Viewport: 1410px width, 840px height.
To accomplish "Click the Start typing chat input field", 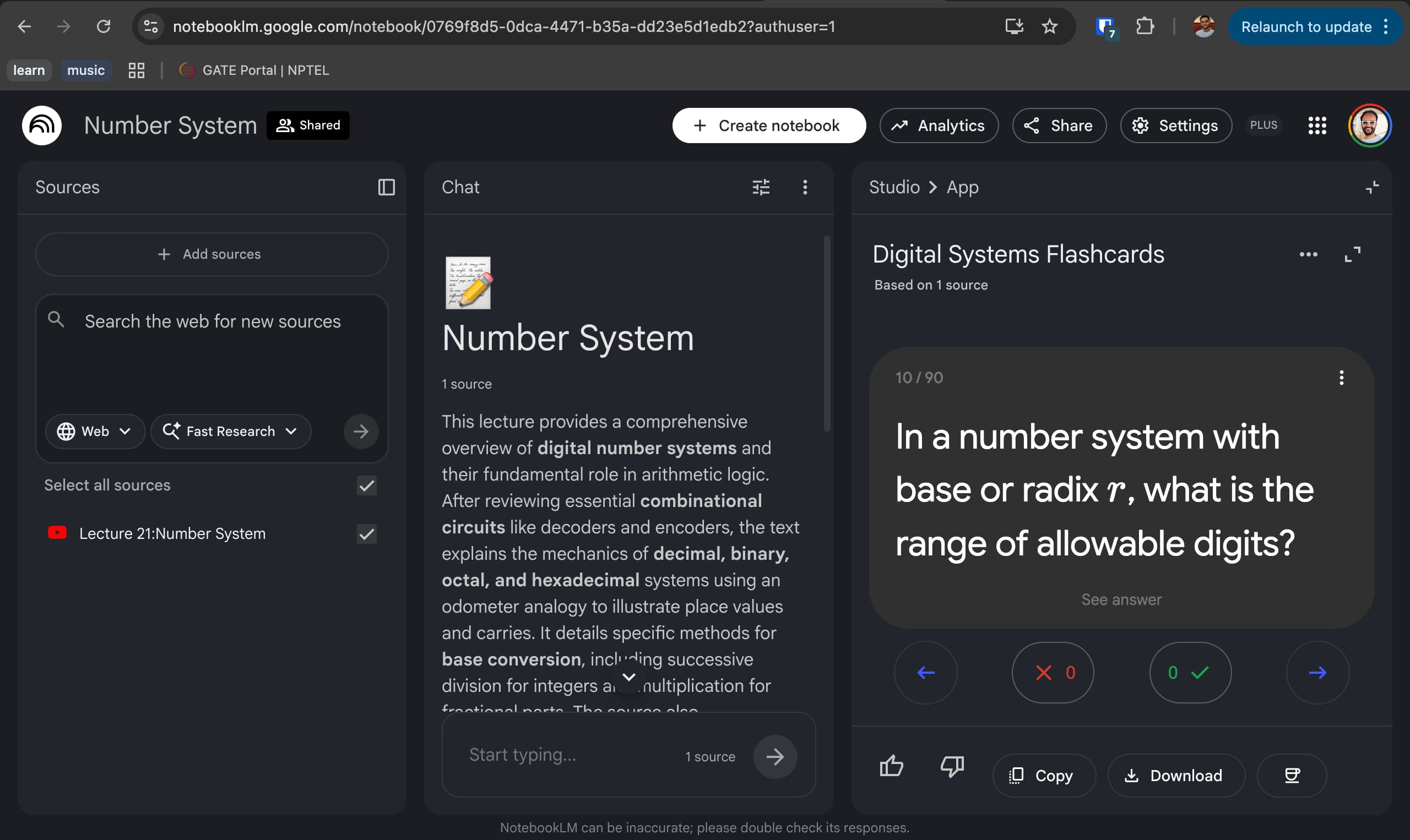I will pyautogui.click(x=566, y=755).
